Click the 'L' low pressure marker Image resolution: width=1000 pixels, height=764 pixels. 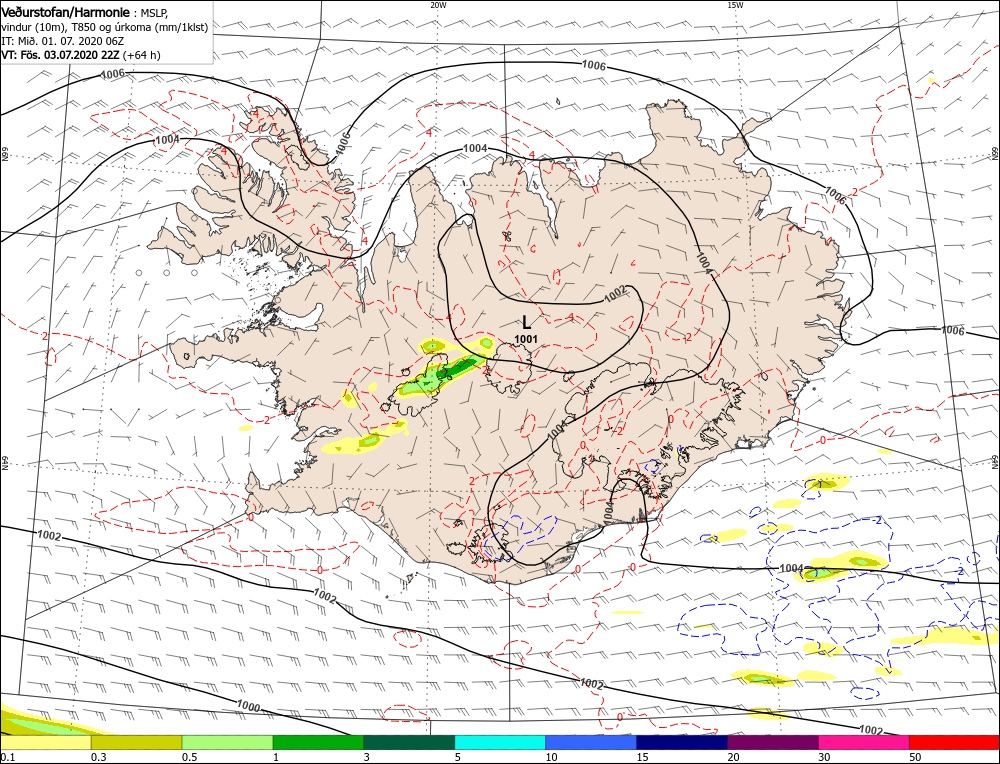pos(526,322)
